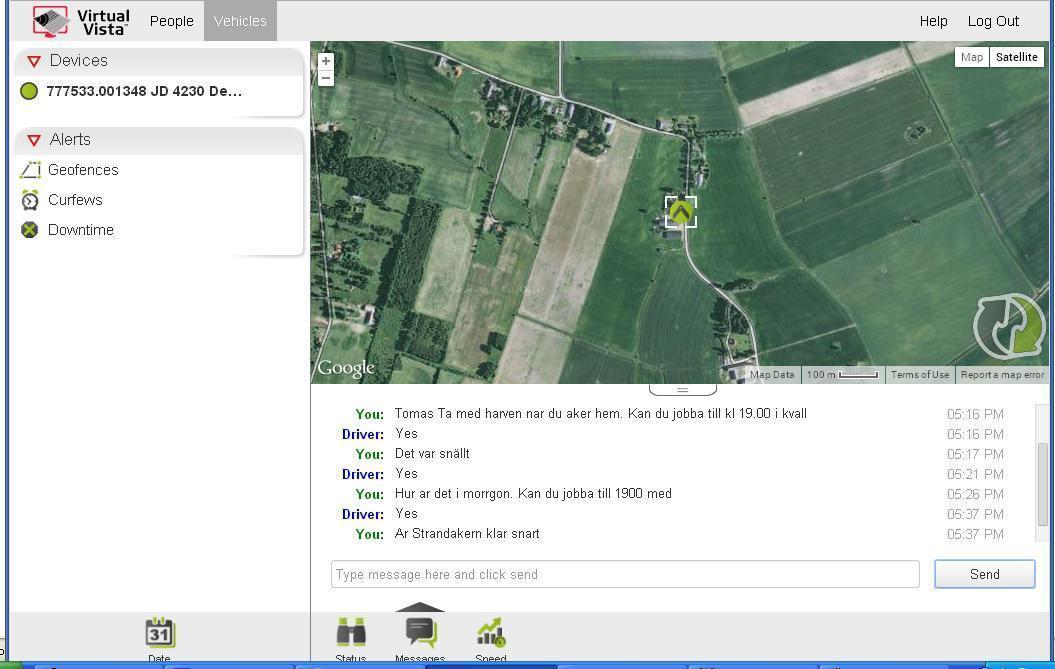Viewport: 1055px width, 669px height.
Task: Switch map to Satellite view
Action: pyautogui.click(x=1016, y=57)
